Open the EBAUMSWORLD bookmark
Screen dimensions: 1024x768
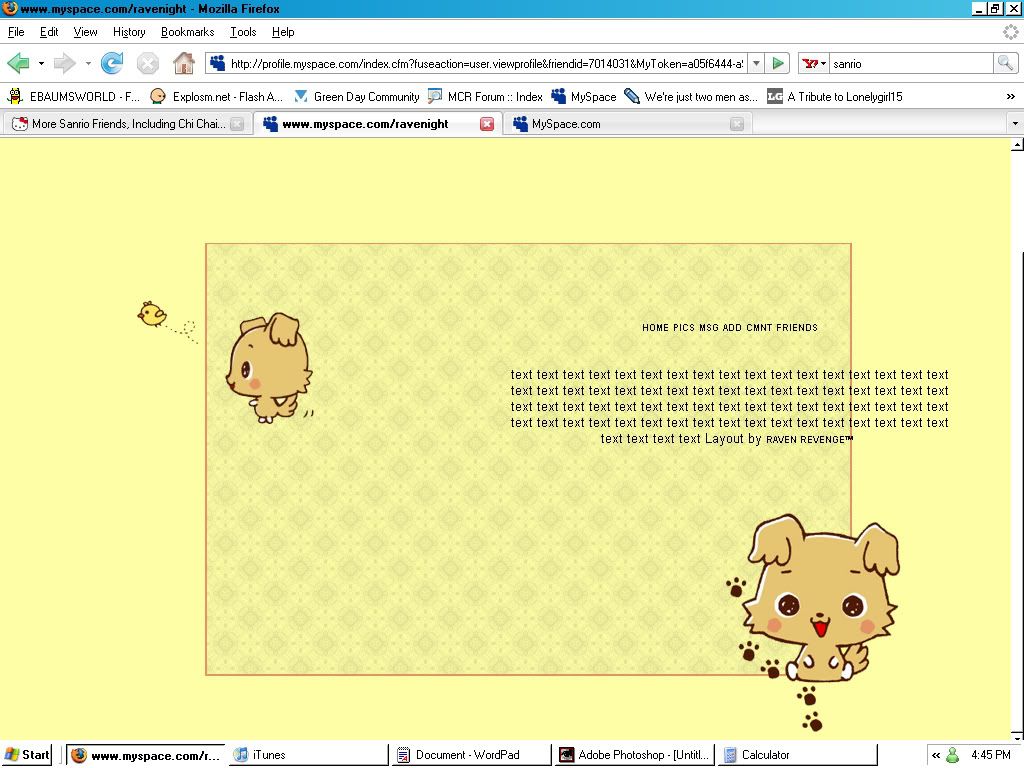(x=74, y=97)
